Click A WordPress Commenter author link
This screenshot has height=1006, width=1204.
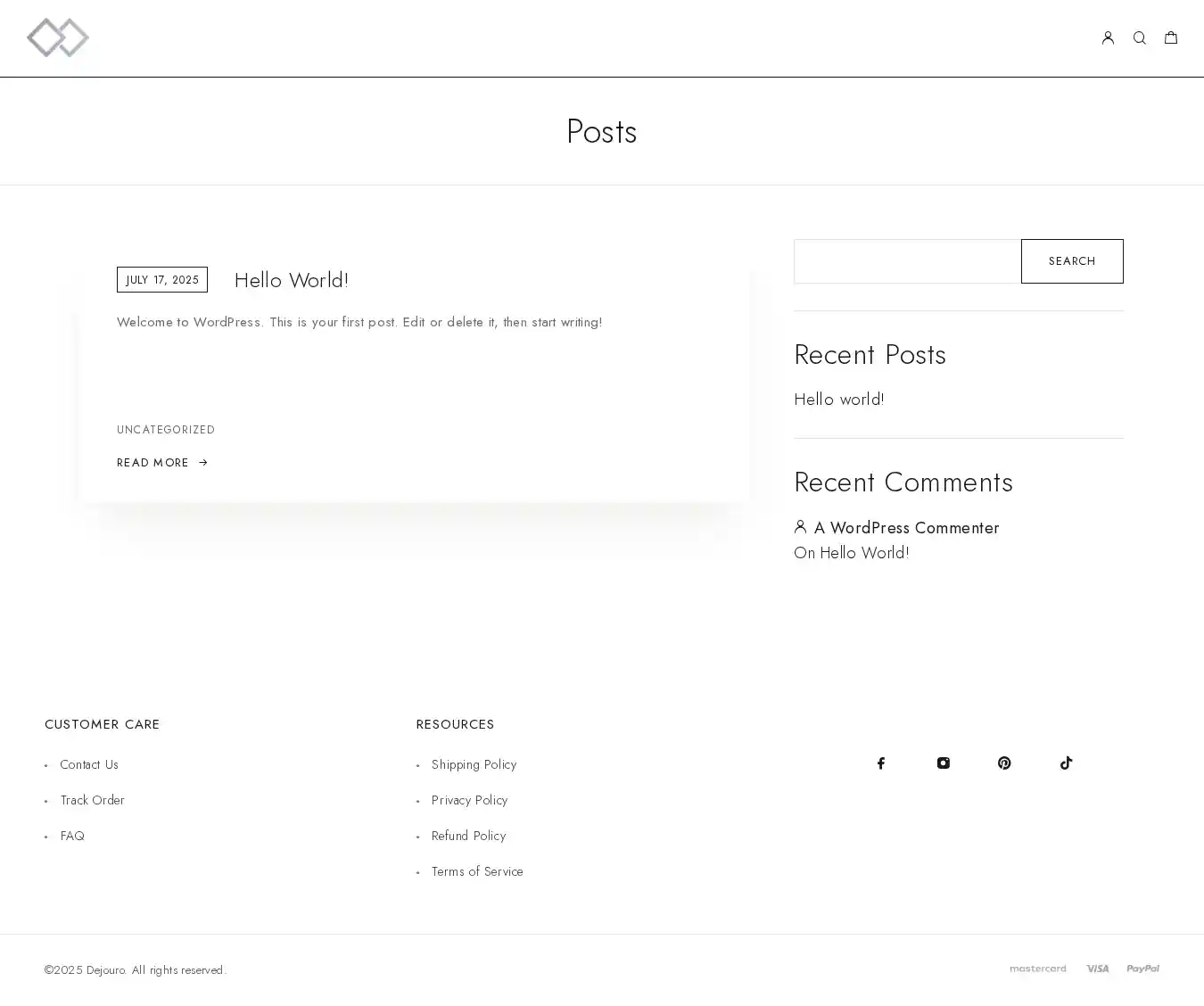click(x=906, y=528)
